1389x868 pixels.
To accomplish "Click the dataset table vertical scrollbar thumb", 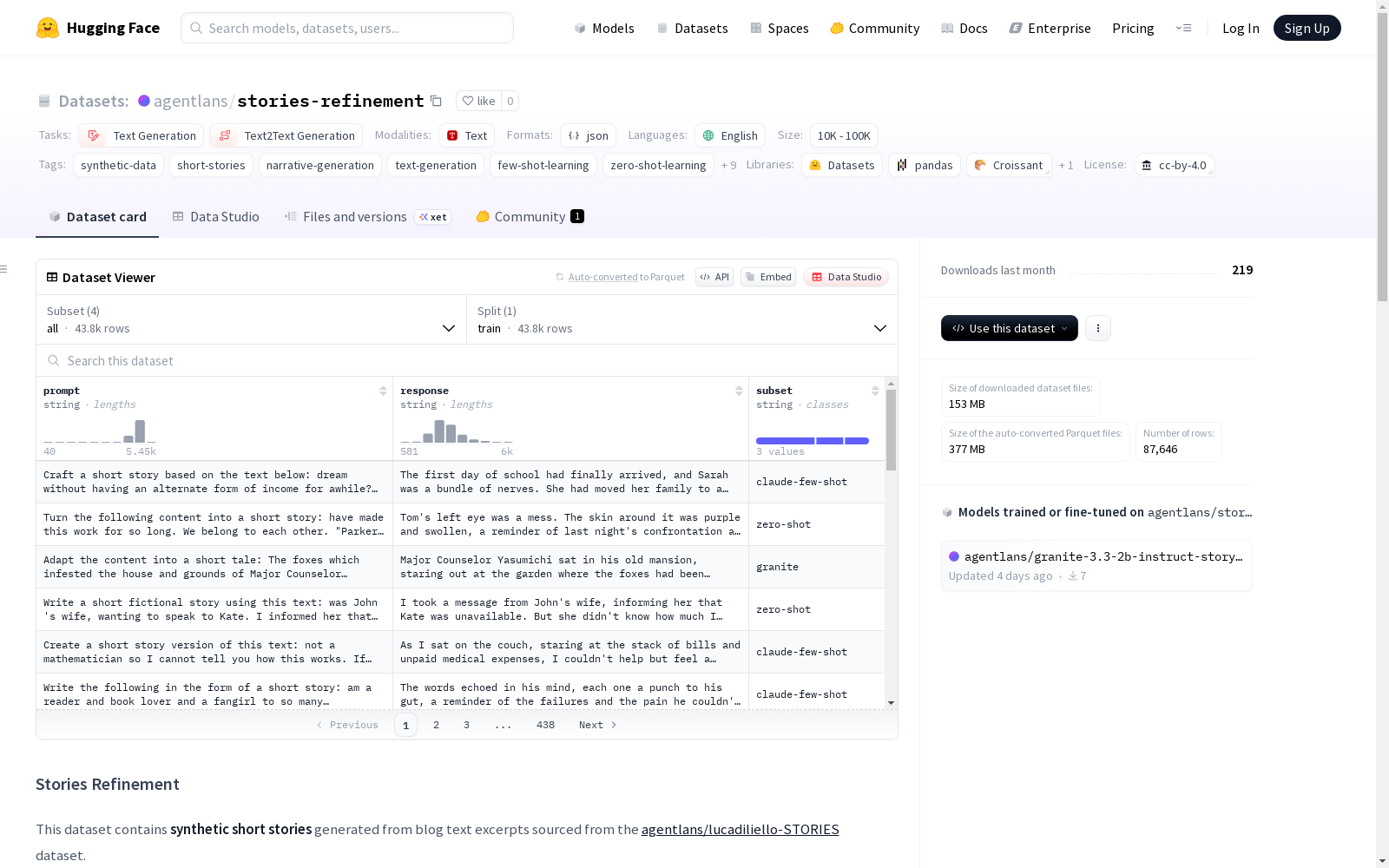I will click(x=891, y=430).
